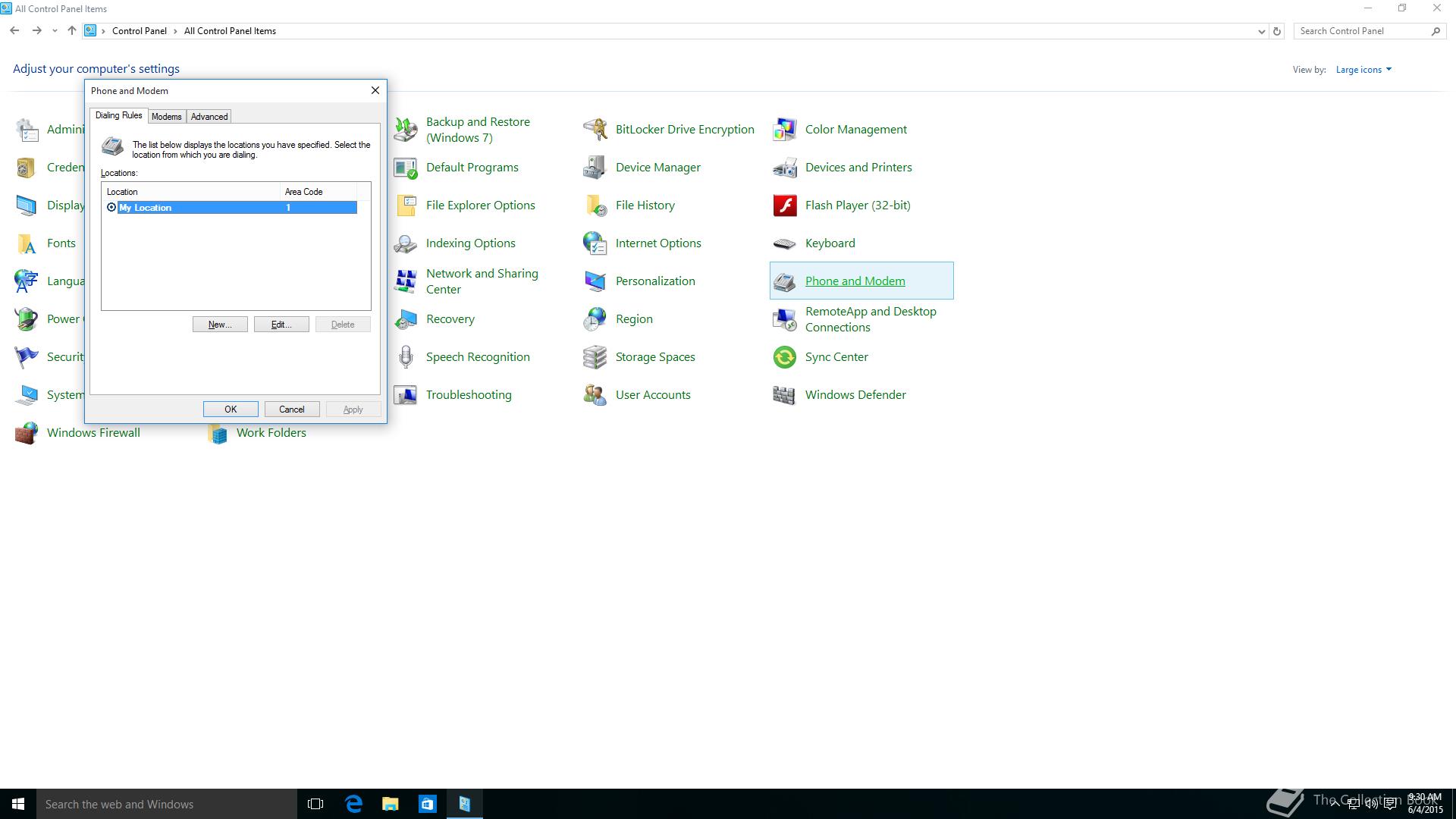Screen dimensions: 1456x819
Task: Open the Store from taskbar
Action: 428,804
